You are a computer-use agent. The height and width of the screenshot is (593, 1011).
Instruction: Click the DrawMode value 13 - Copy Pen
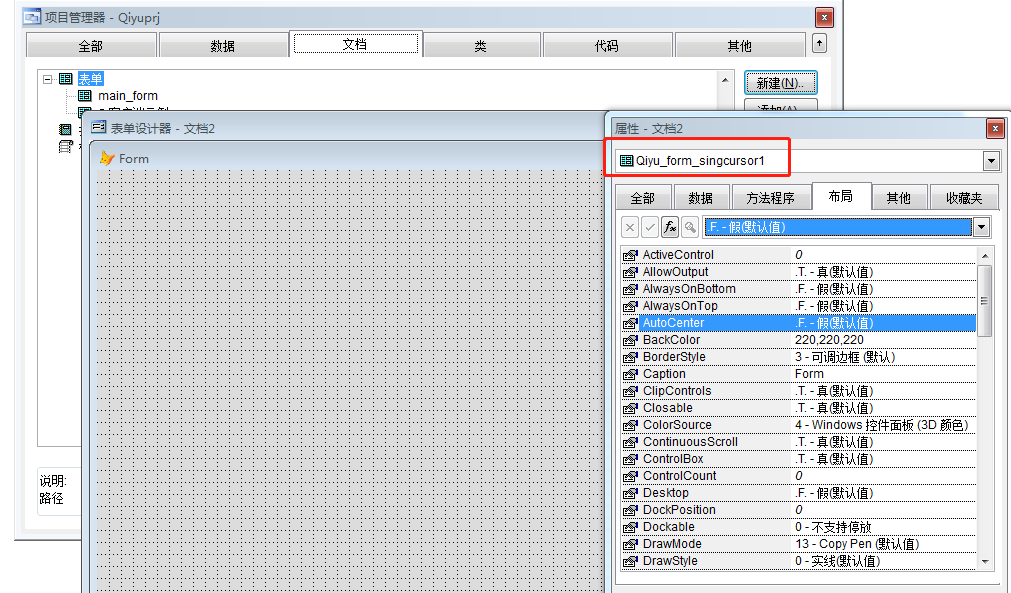(857, 544)
